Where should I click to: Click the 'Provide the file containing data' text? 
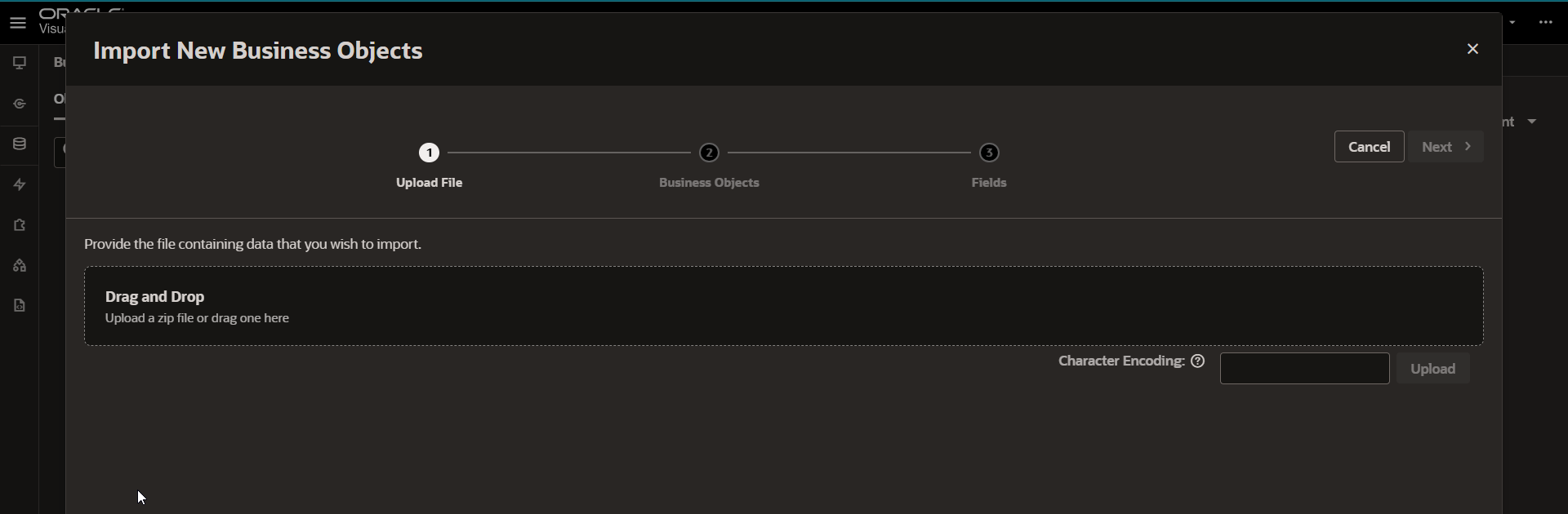253,245
